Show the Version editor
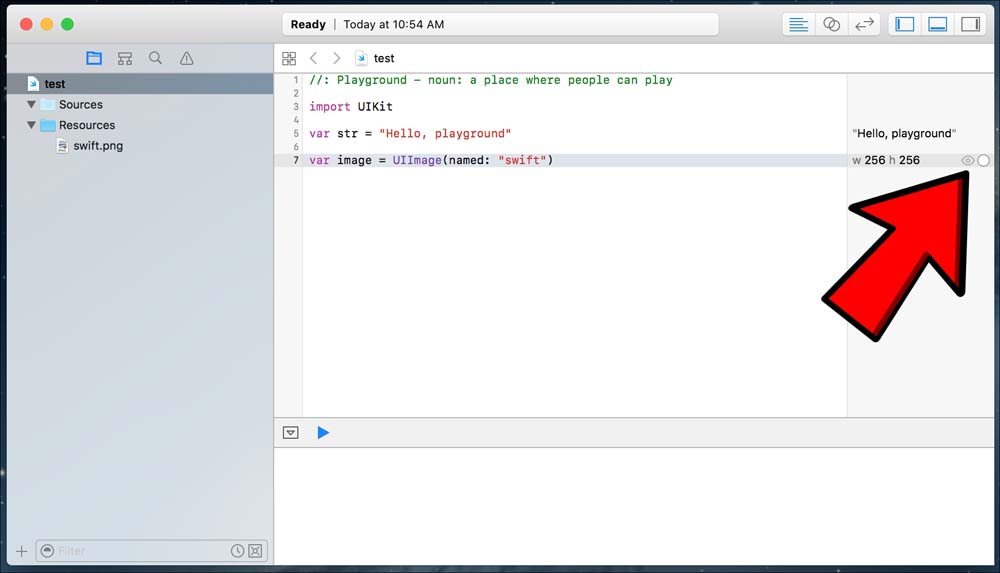This screenshot has height=573, width=1000. 864,24
